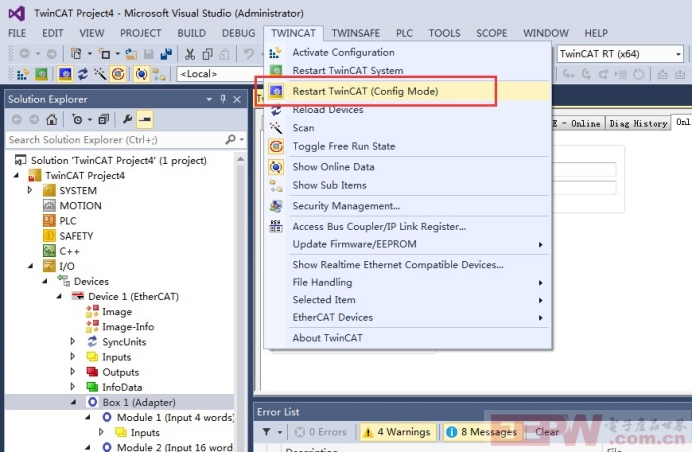Viewport: 692px width, 452px height.
Task: Click the Cut scissors toolbar icon
Action: pos(190,54)
